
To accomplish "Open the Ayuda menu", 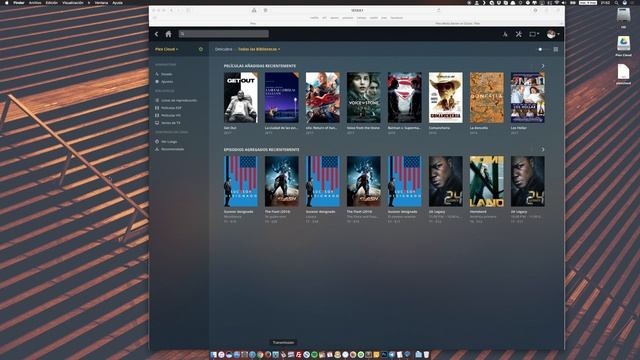I will pos(118,2).
